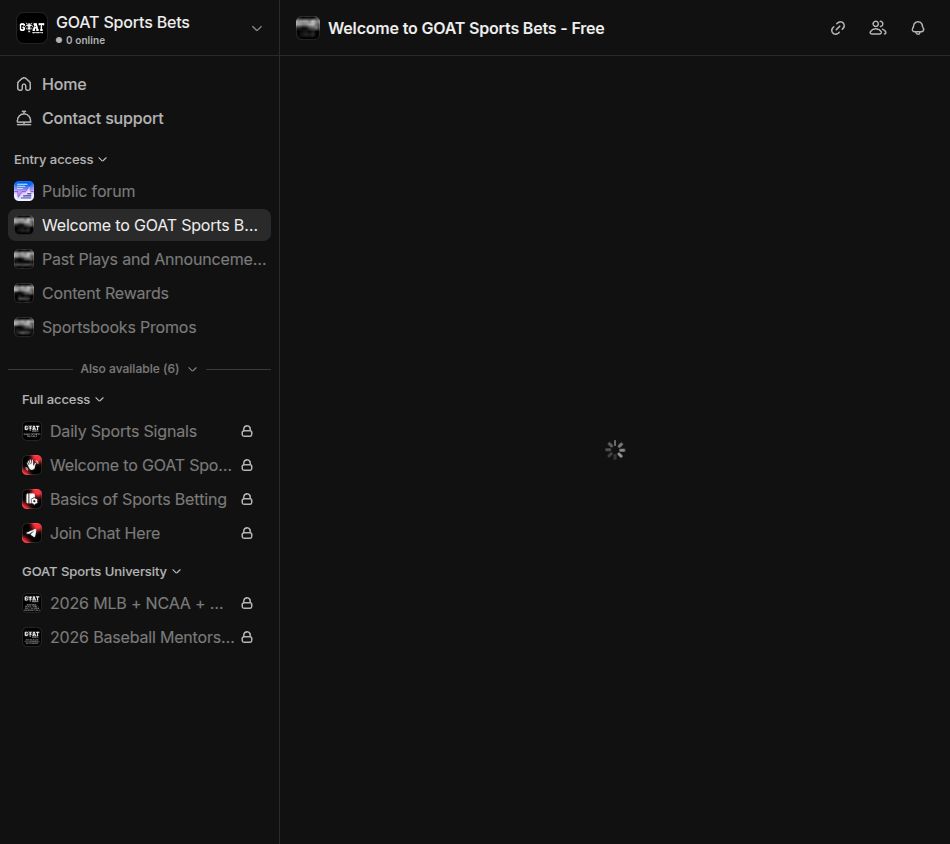Screen dimensions: 950x844
Task: Collapse the Also available (6) divider
Action: 139,369
